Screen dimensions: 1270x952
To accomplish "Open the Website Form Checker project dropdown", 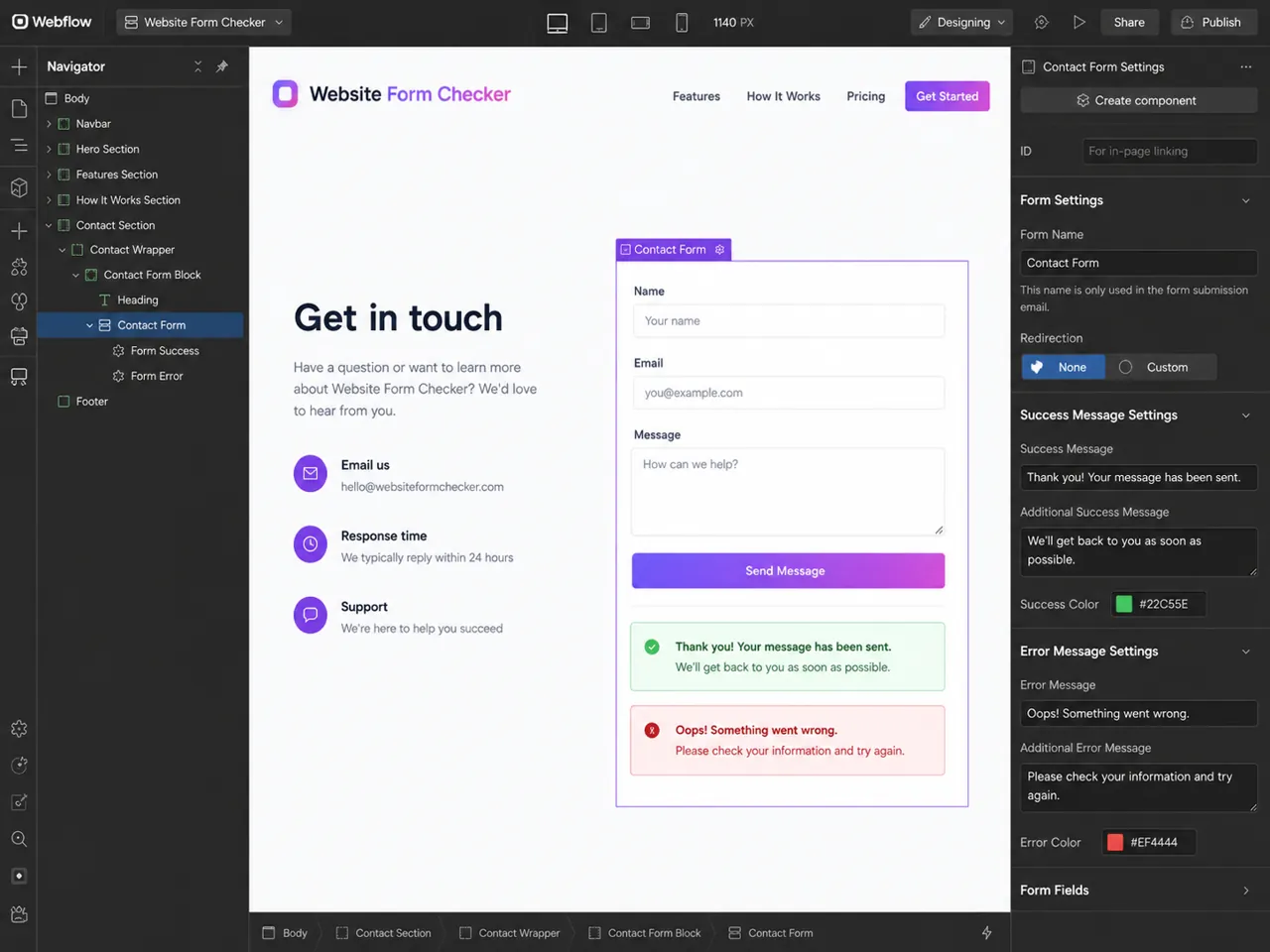I will coord(203,22).
